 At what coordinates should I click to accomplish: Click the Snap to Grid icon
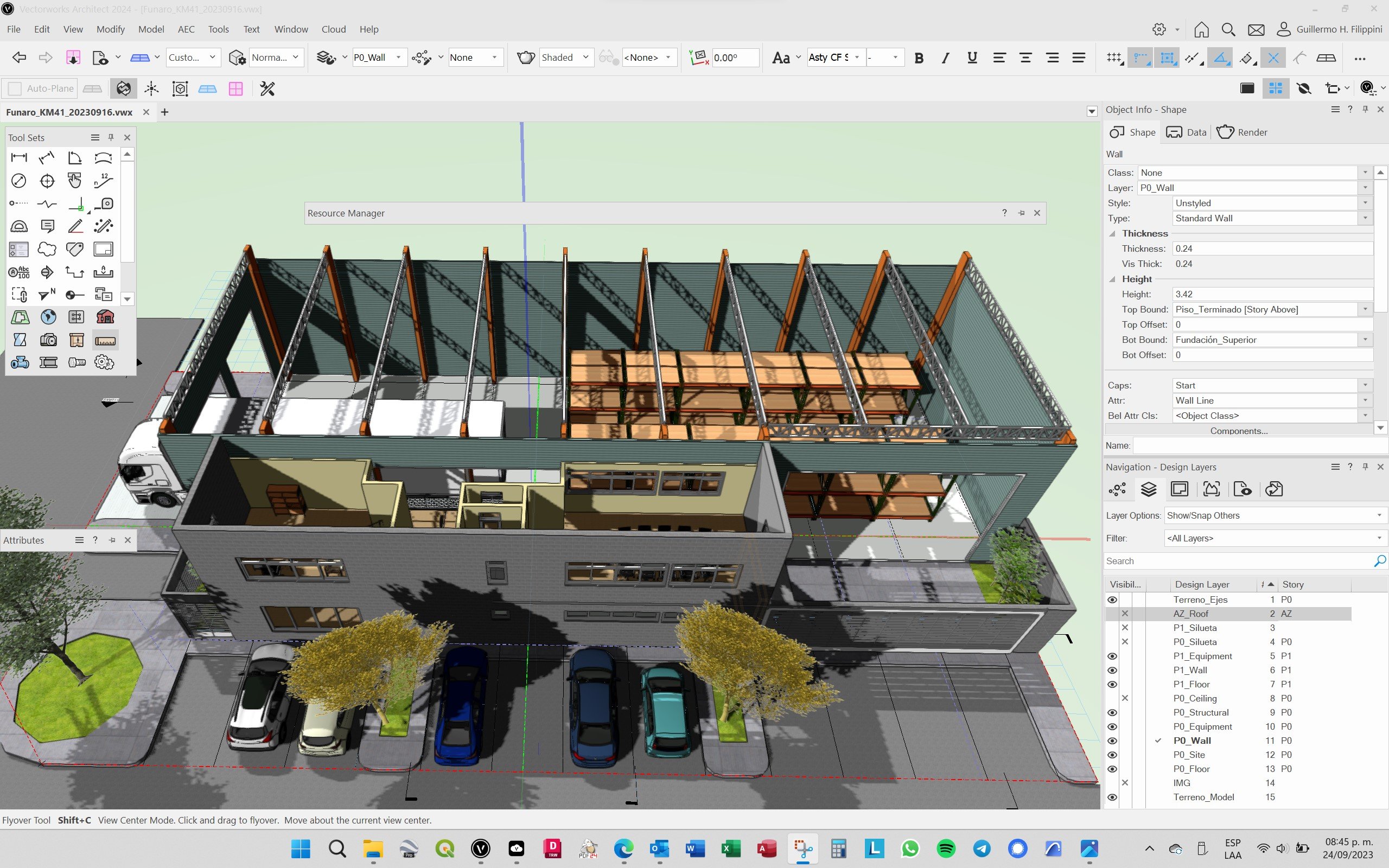pyautogui.click(x=1114, y=58)
